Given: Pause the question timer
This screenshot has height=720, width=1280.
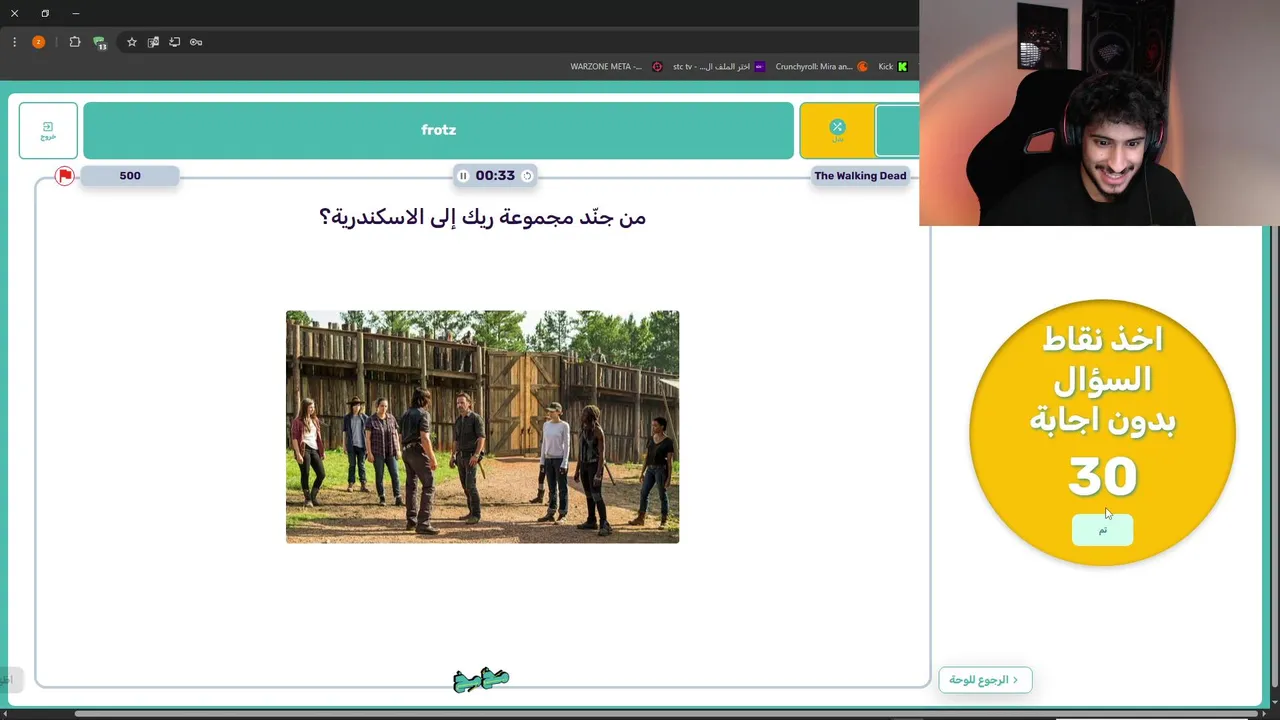Looking at the screenshot, I should [x=463, y=176].
